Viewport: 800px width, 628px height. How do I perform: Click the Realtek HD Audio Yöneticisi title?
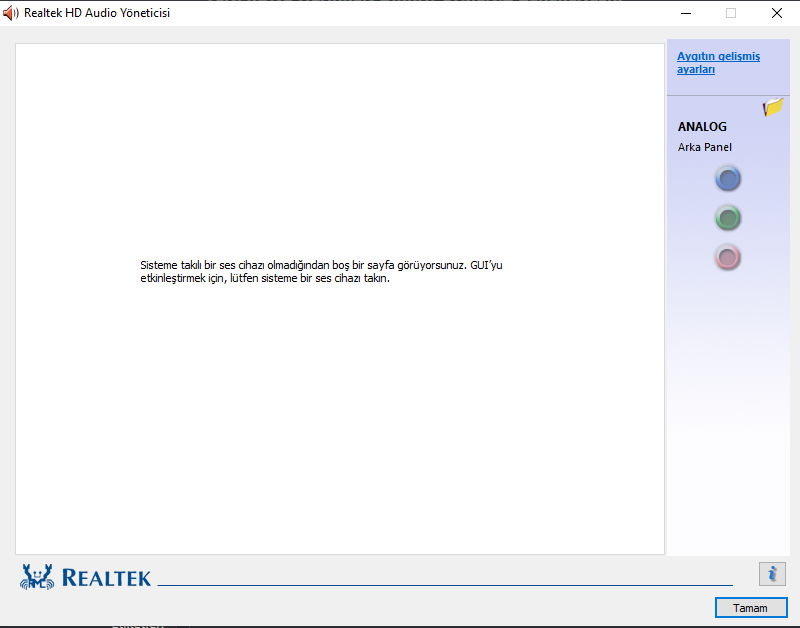97,13
